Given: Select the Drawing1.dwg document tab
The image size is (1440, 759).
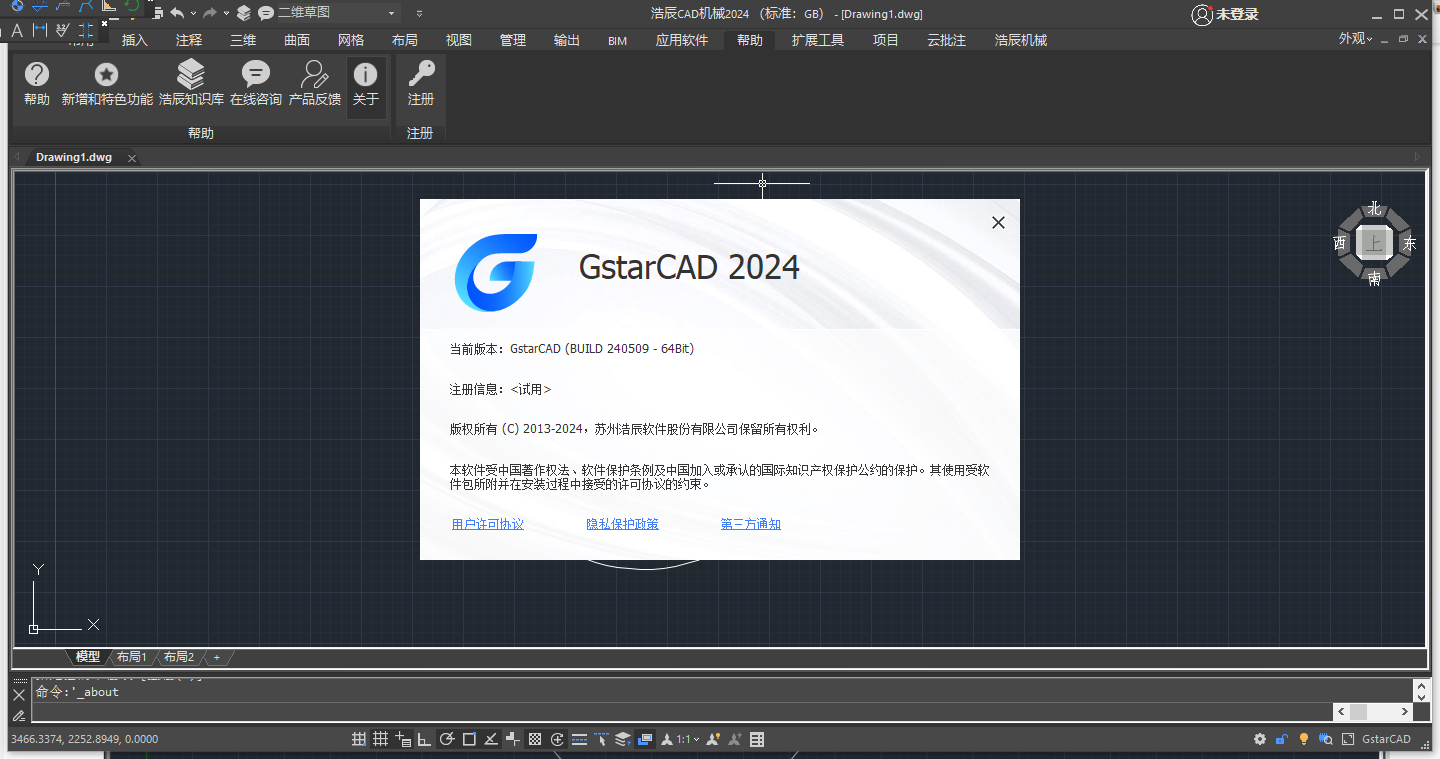Looking at the screenshot, I should click(74, 157).
